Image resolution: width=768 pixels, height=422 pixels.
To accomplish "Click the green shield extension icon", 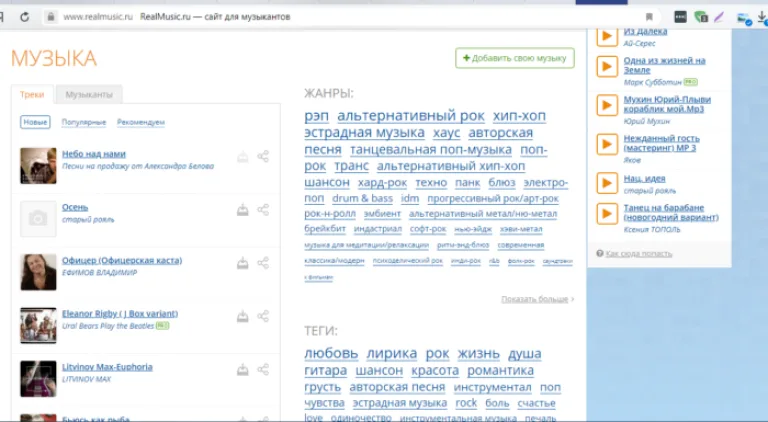I will click(701, 17).
